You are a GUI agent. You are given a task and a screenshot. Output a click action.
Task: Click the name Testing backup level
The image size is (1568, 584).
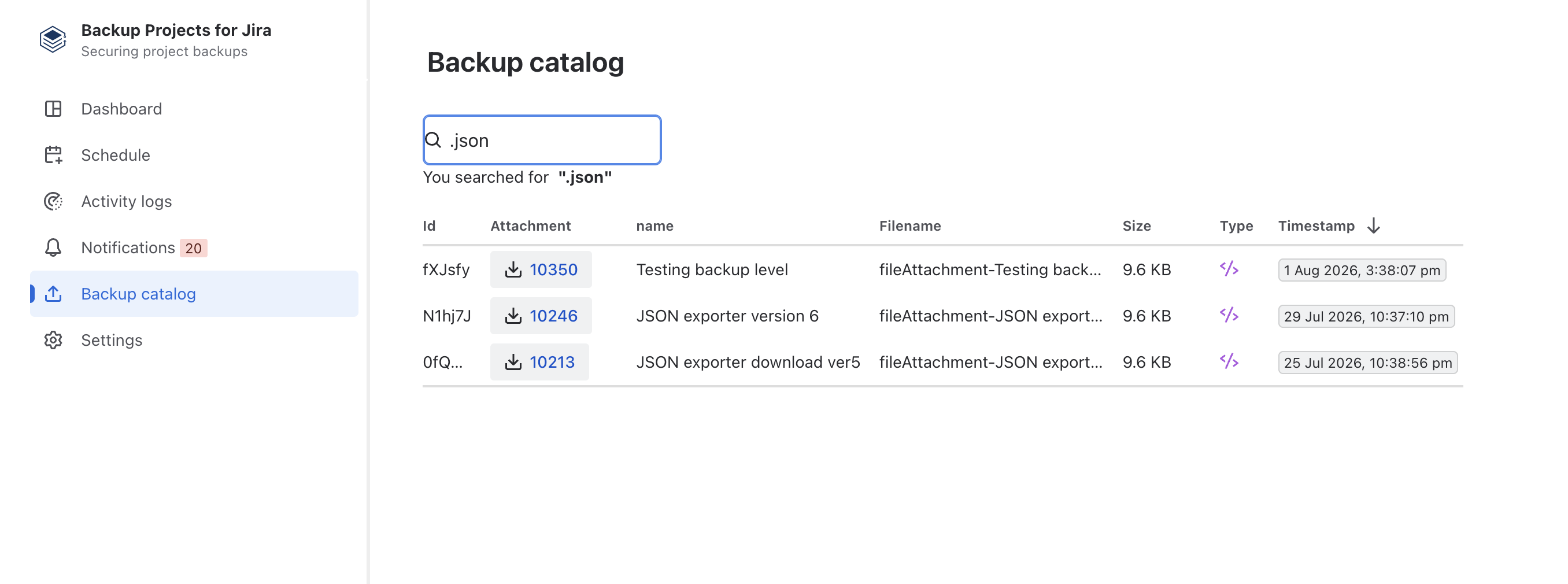coord(712,270)
